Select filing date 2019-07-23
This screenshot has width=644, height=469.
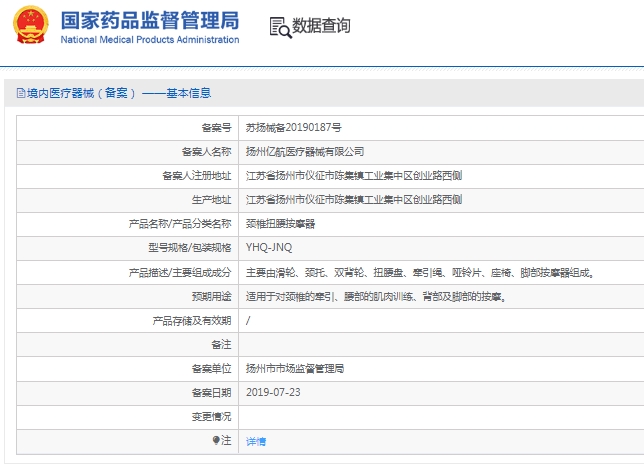click(273, 392)
